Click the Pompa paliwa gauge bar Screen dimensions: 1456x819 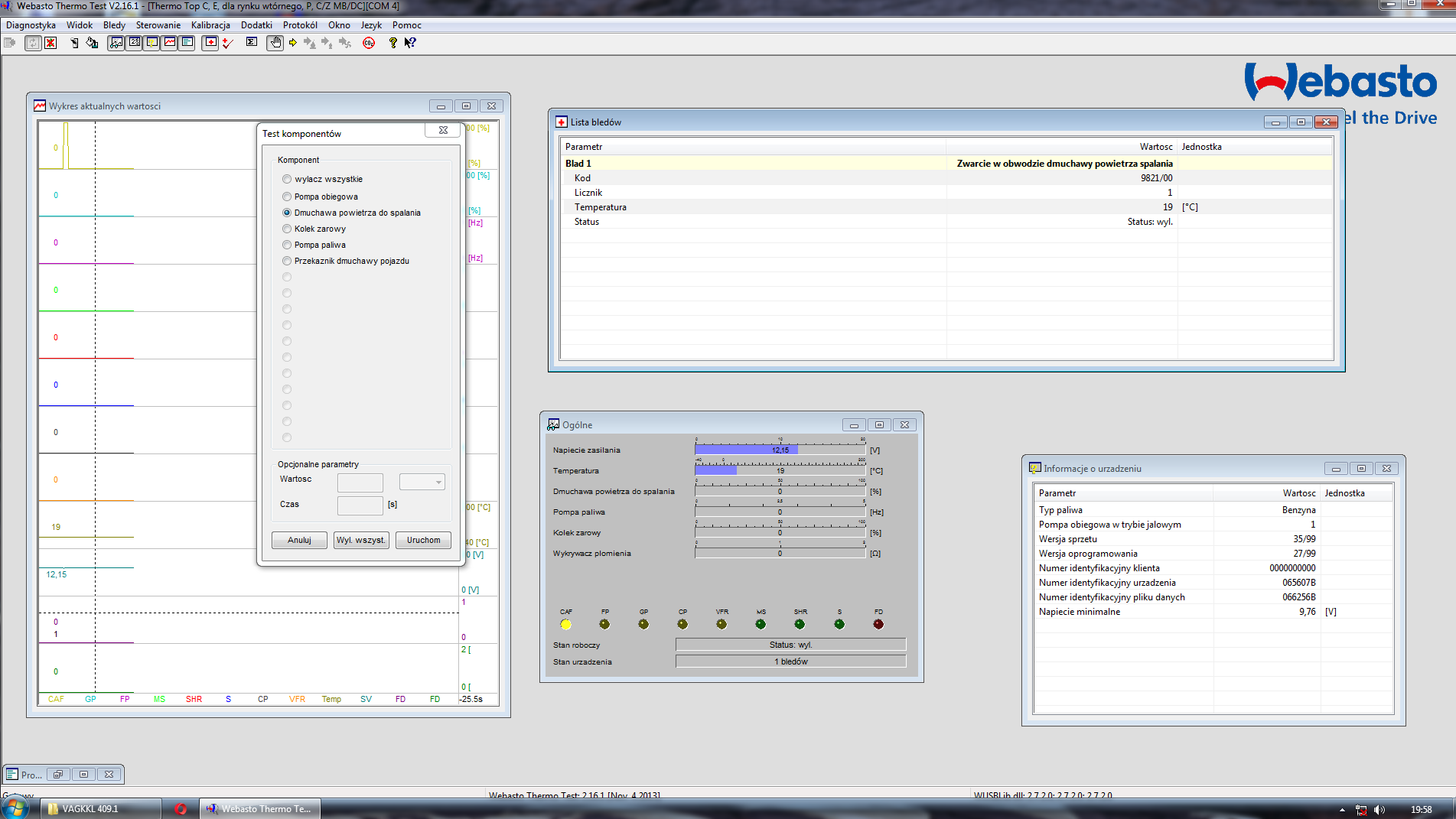point(780,512)
